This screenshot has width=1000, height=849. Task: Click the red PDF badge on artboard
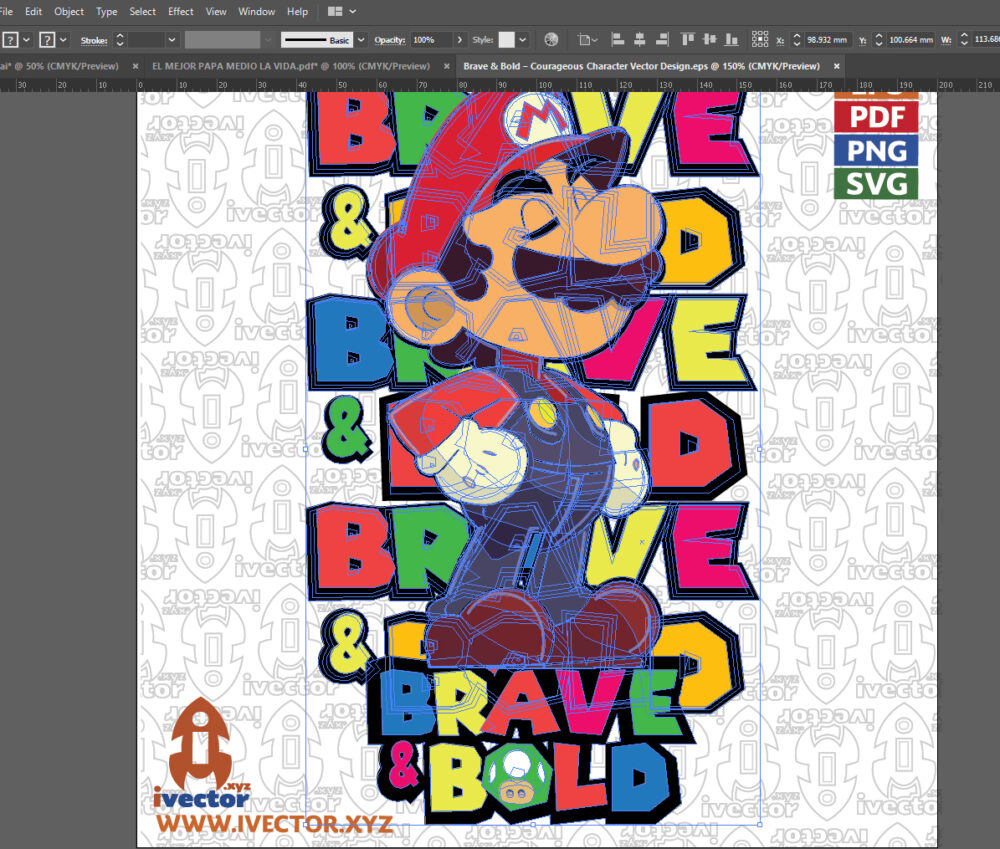(x=876, y=117)
